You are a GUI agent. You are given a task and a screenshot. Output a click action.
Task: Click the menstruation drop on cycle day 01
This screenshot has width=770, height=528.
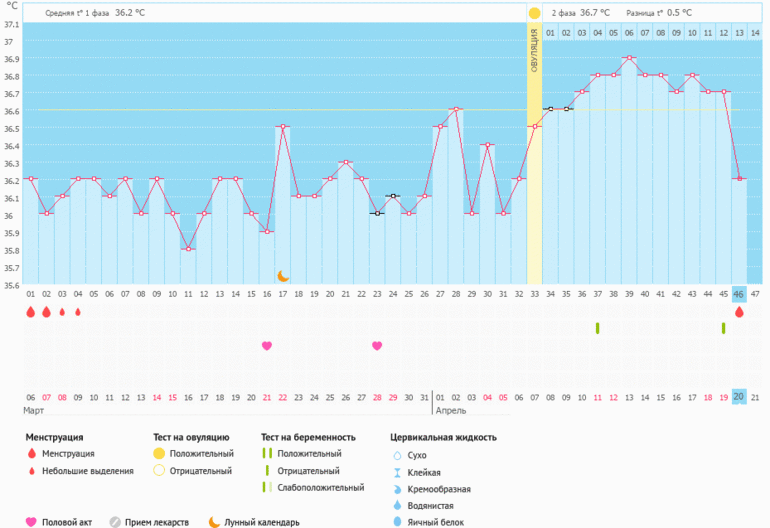[30, 312]
